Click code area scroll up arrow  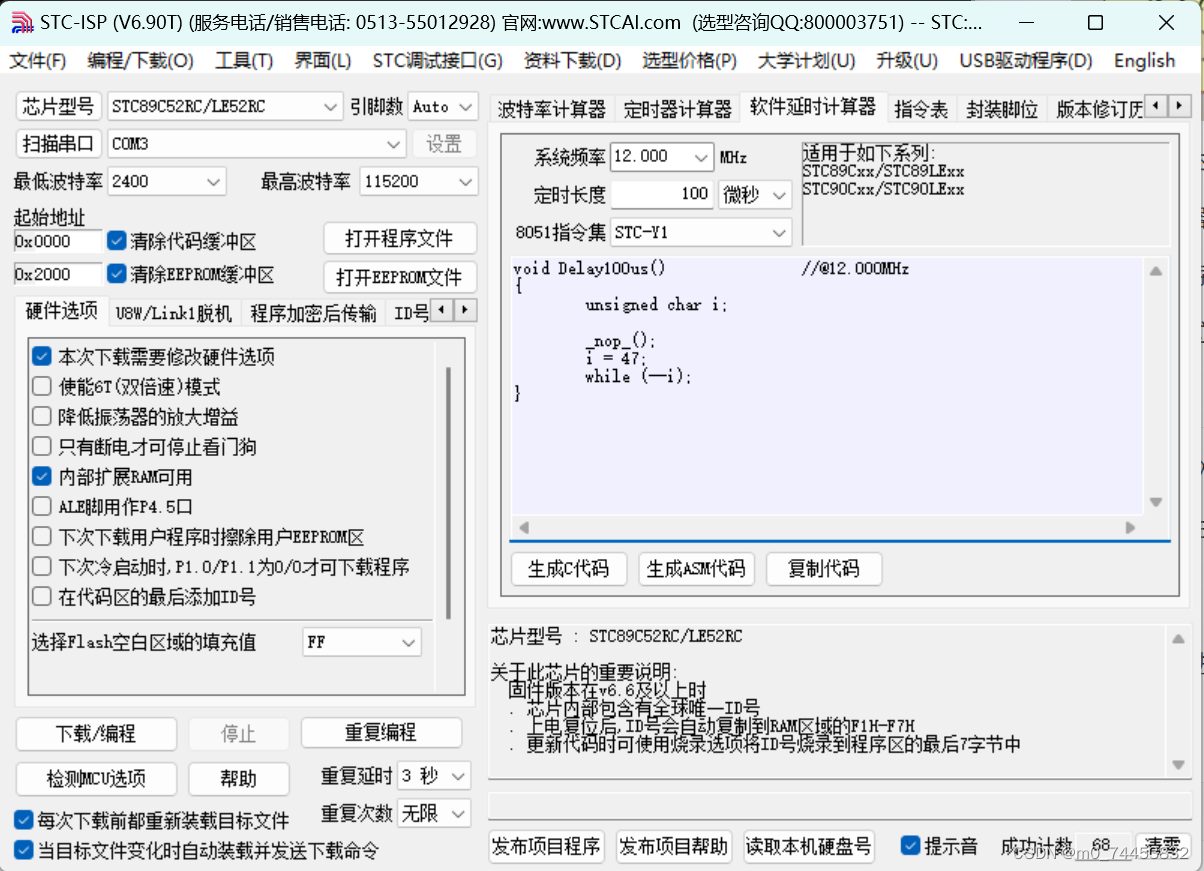pyautogui.click(x=1156, y=271)
